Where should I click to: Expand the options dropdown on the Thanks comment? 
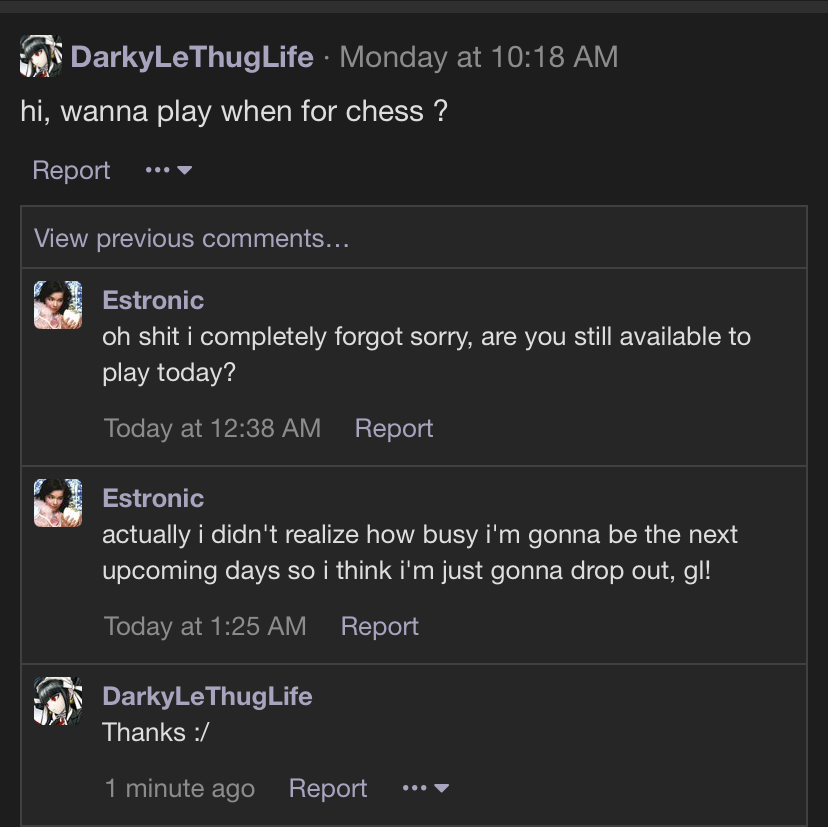(x=425, y=788)
